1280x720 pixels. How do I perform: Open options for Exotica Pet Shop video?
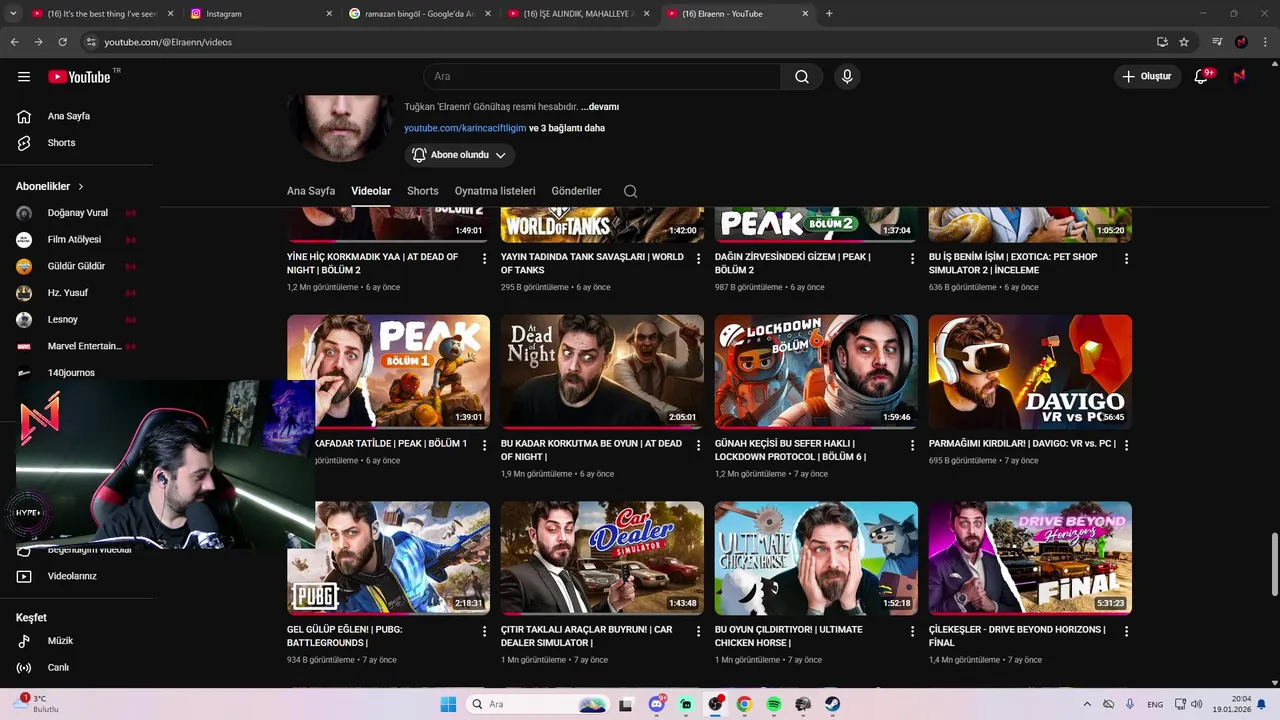[x=1126, y=258]
